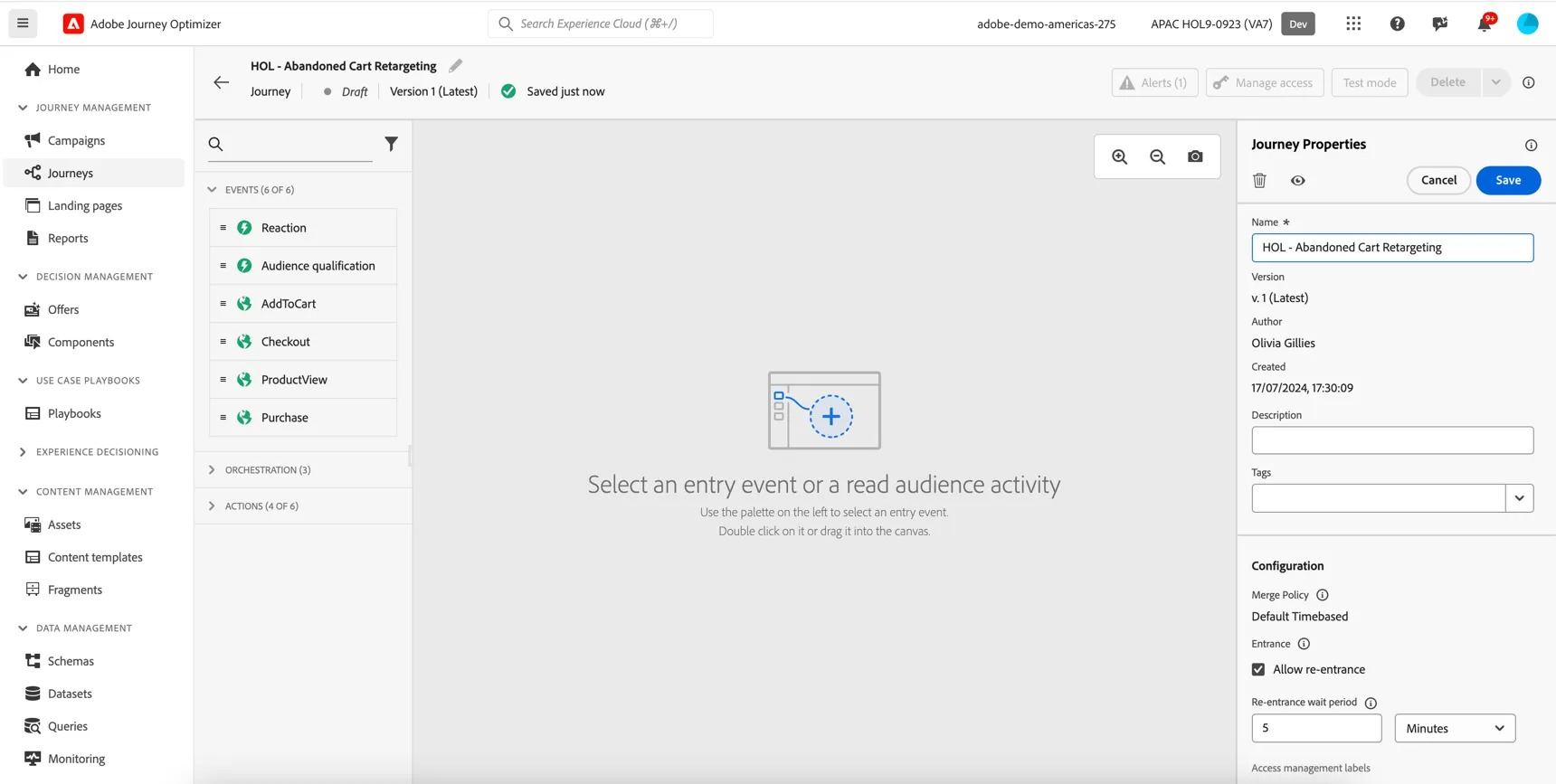Click the info icon beside Delete button

(x=1529, y=82)
